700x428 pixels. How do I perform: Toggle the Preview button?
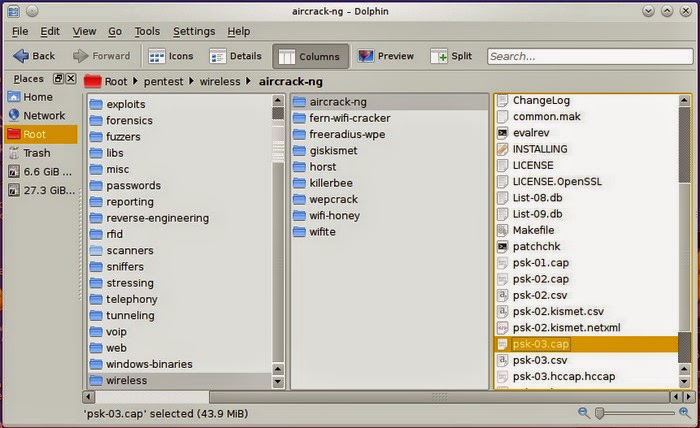point(386,56)
